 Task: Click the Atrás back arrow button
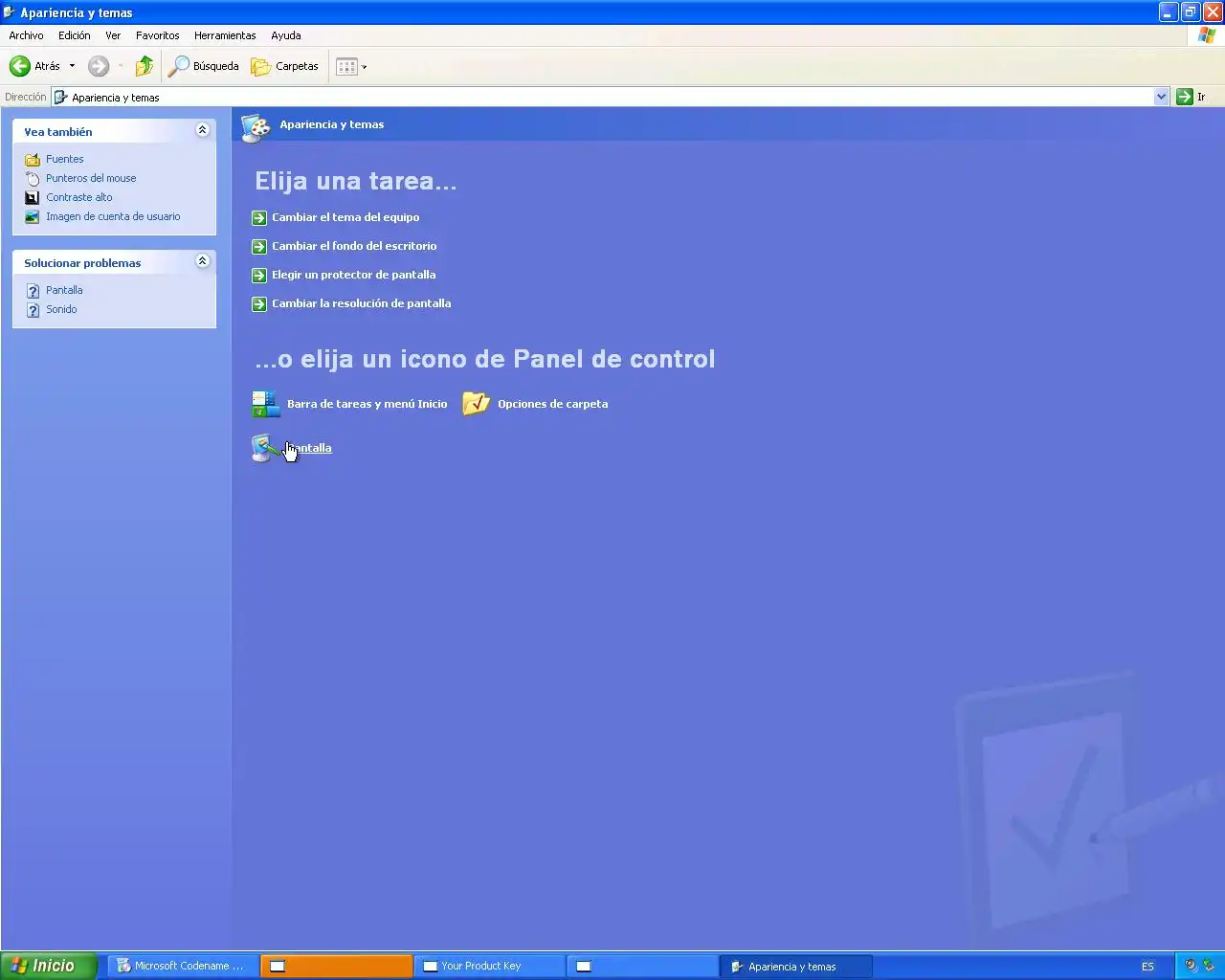point(34,66)
